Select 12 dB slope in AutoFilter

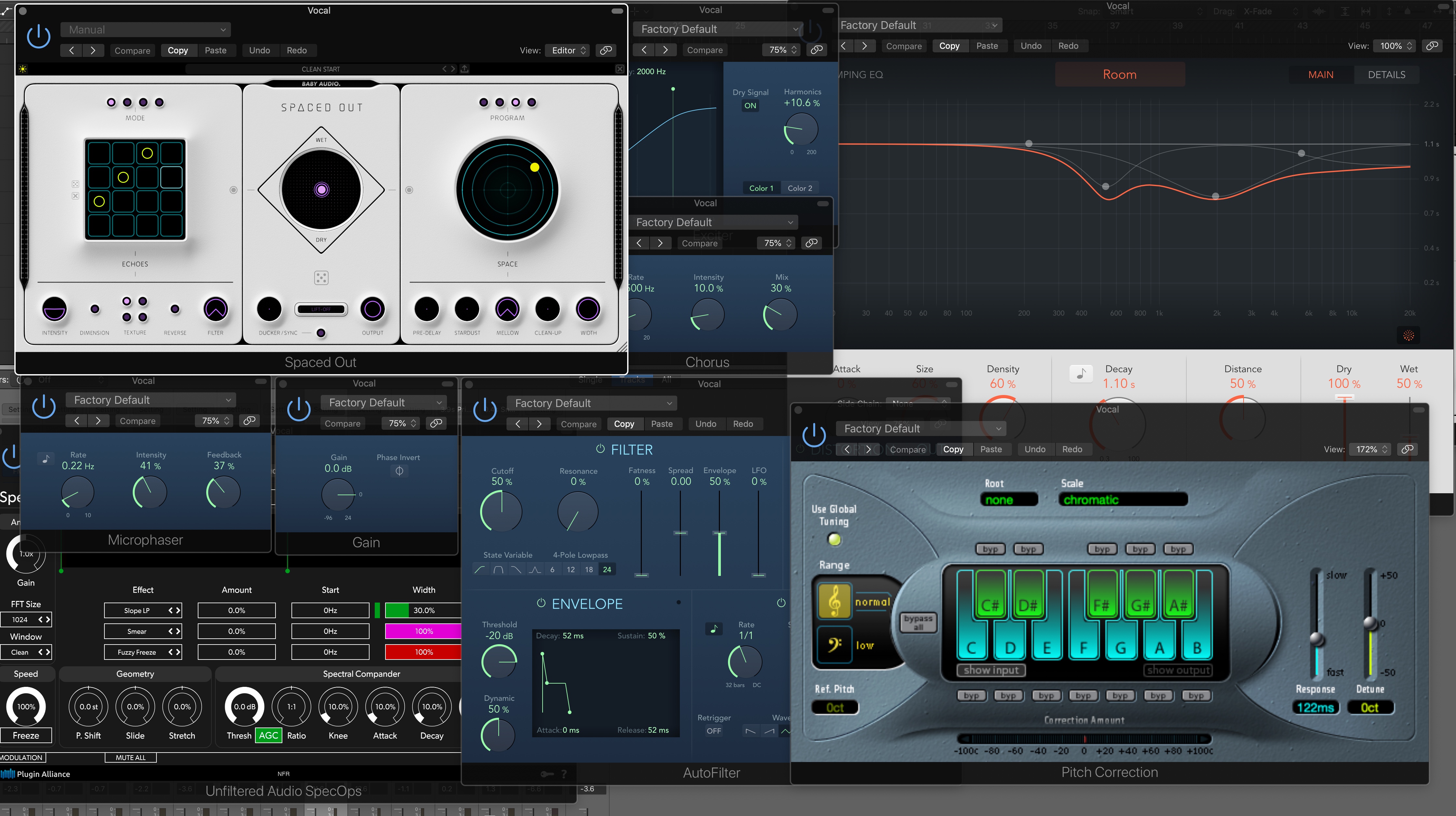570,569
